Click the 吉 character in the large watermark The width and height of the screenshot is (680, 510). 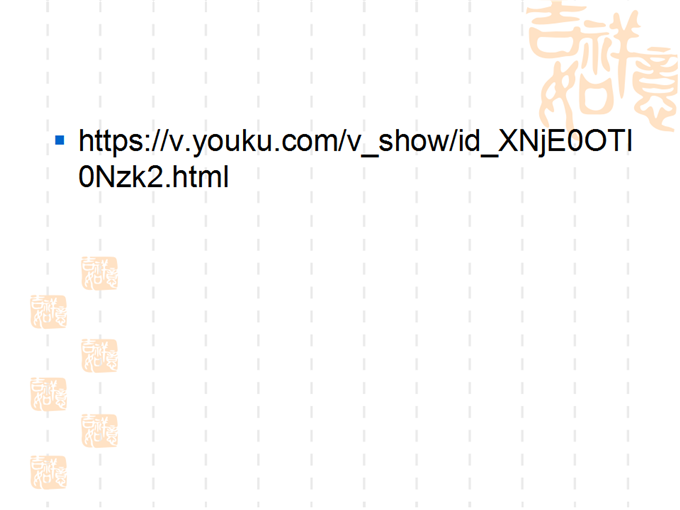point(553,31)
